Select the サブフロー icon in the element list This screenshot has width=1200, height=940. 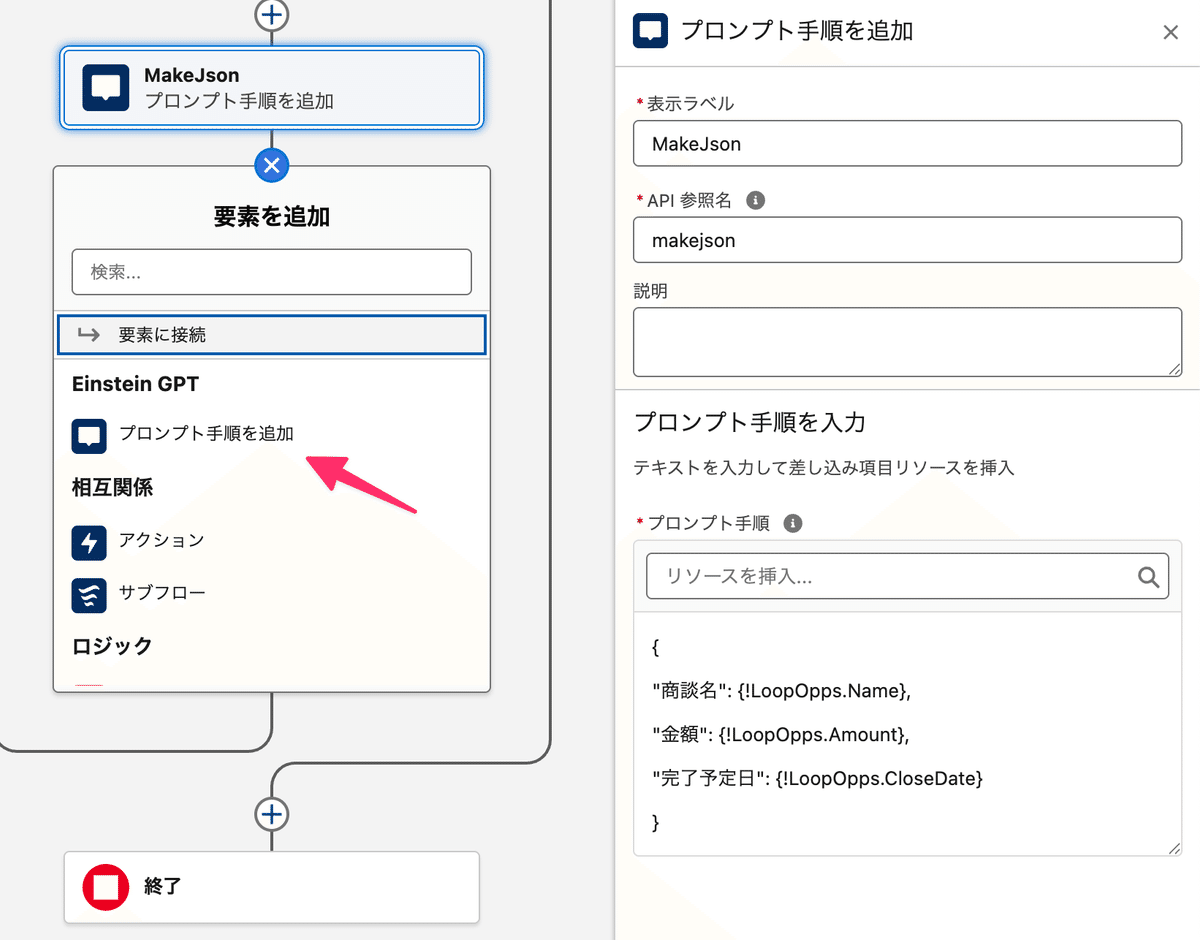(x=87, y=595)
